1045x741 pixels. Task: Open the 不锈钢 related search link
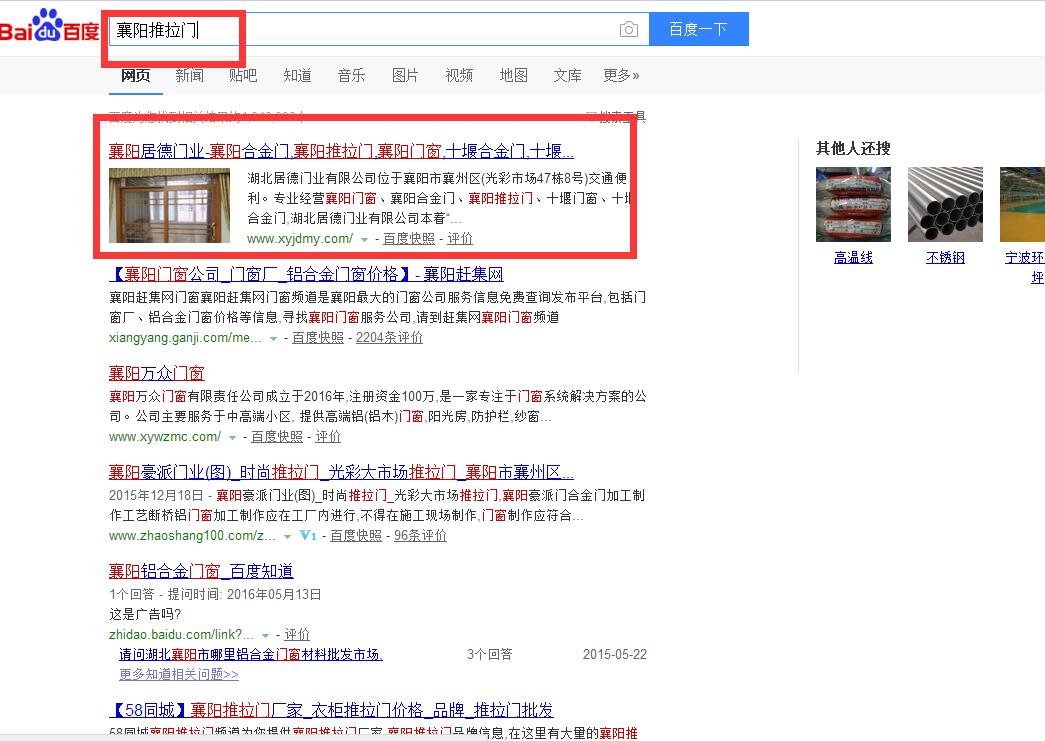945,258
